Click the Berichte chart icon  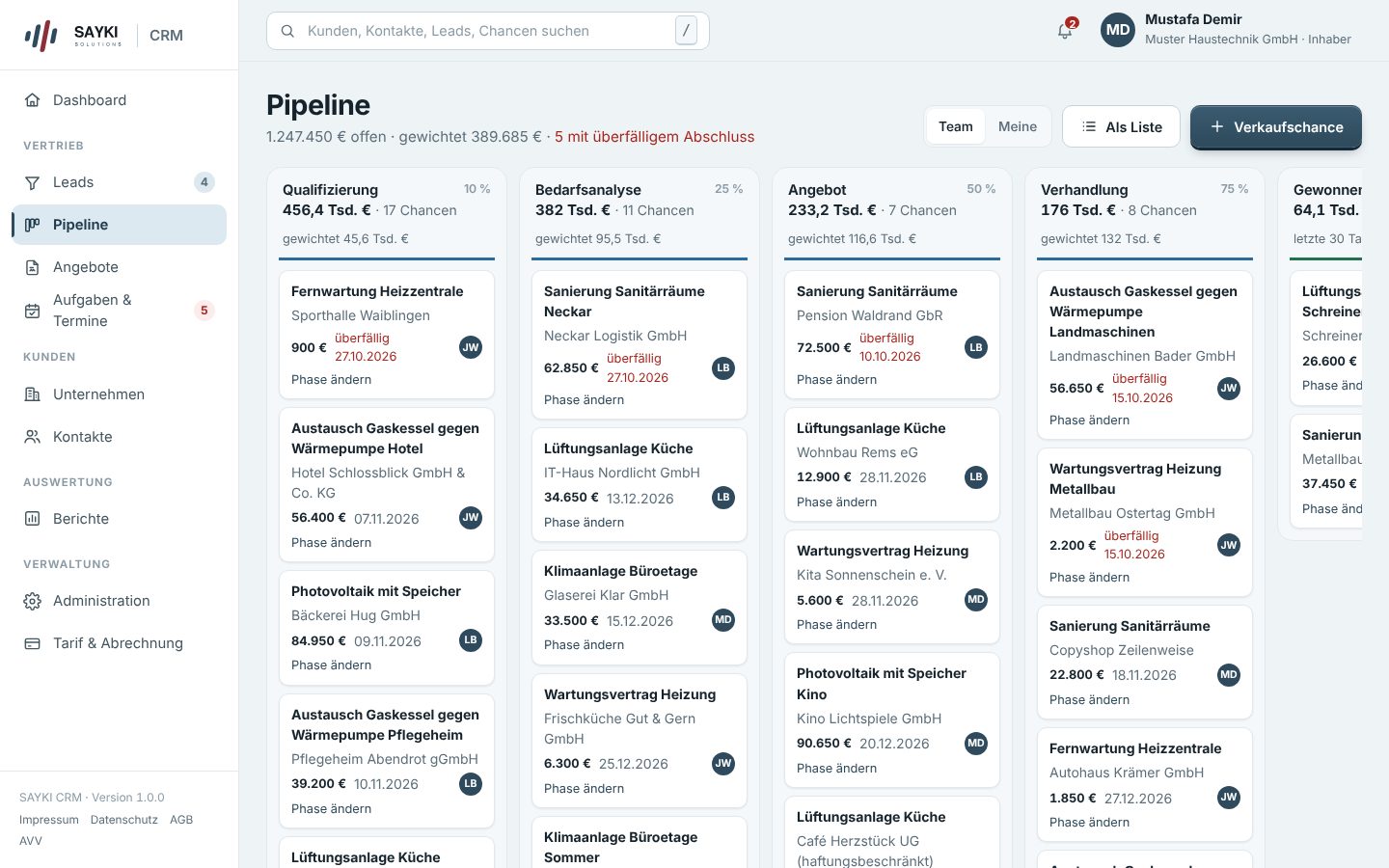pos(33,519)
